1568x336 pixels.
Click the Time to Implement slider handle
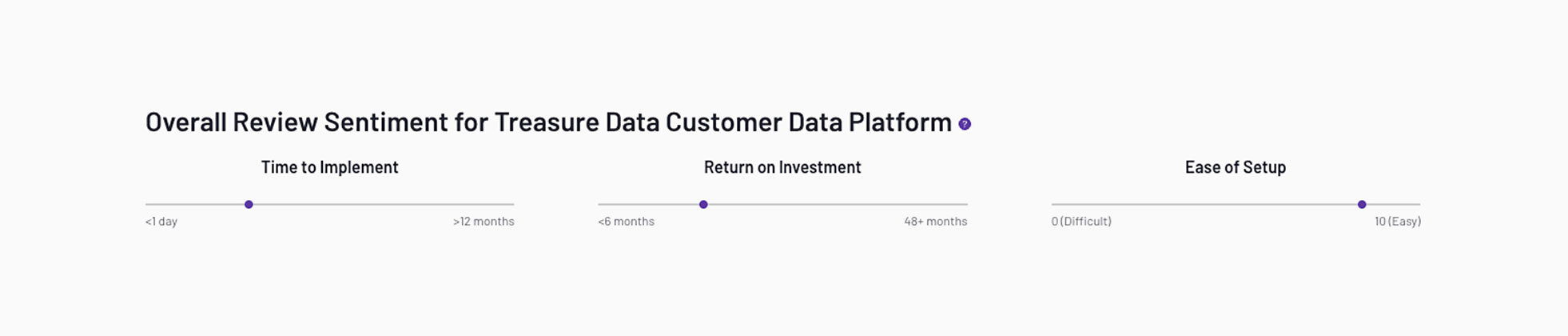[249, 205]
